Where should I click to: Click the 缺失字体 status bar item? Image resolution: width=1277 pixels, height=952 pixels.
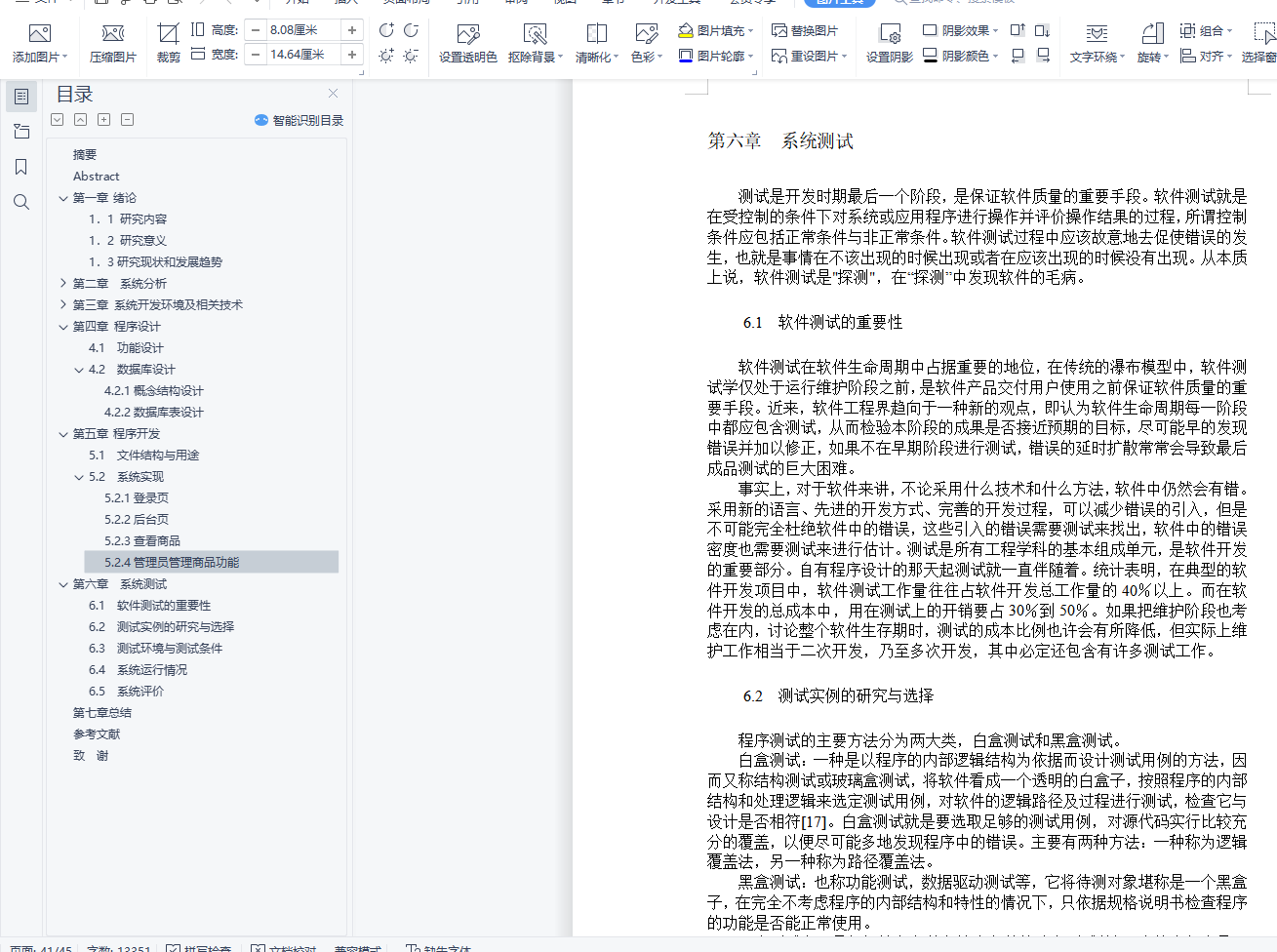coord(438,948)
